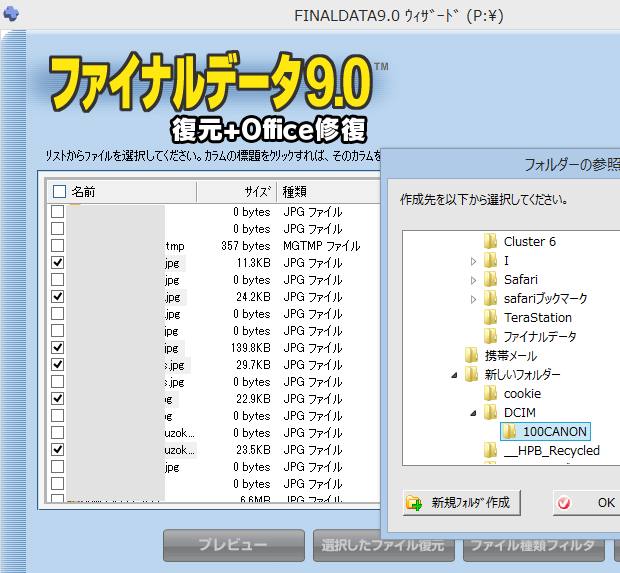
Task: Click the ファイナルデータ folder icon in tree
Action: pyautogui.click(x=490, y=336)
